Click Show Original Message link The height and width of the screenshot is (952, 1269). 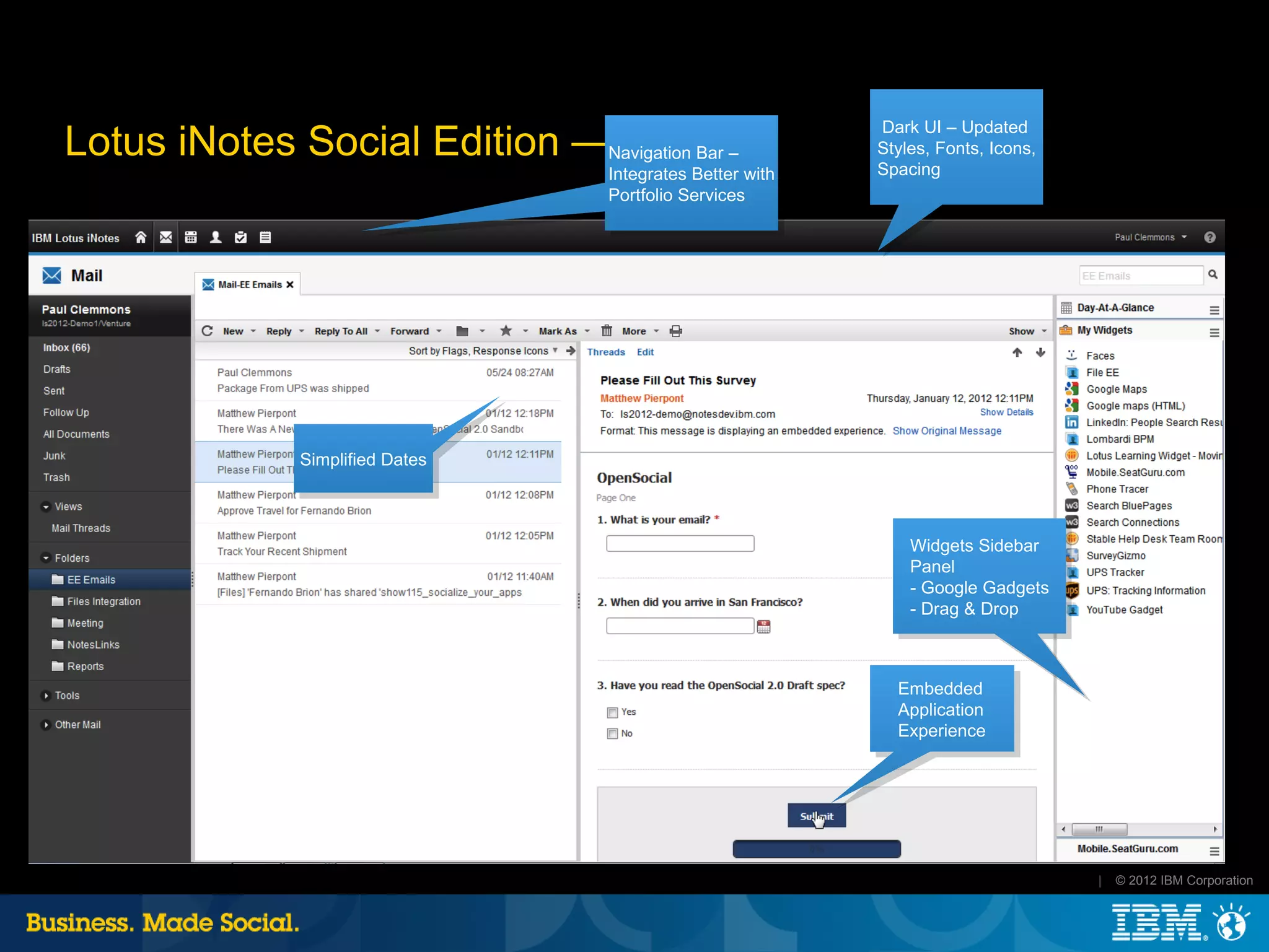[x=947, y=430]
